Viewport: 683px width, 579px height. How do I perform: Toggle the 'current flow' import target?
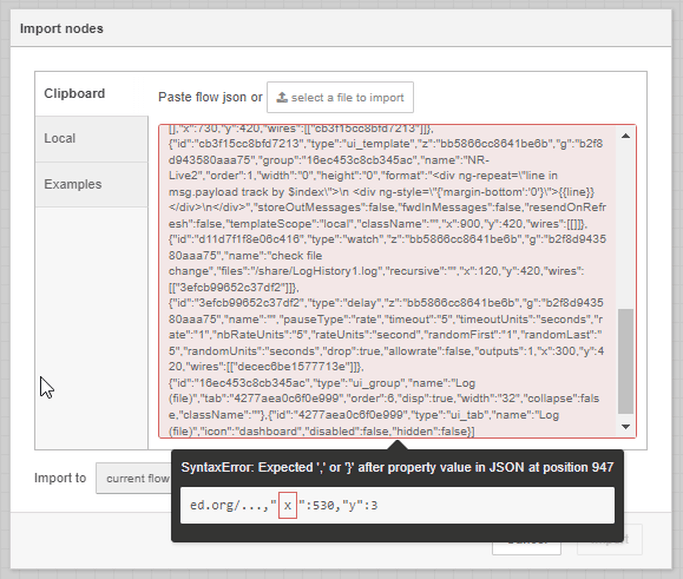pos(136,478)
